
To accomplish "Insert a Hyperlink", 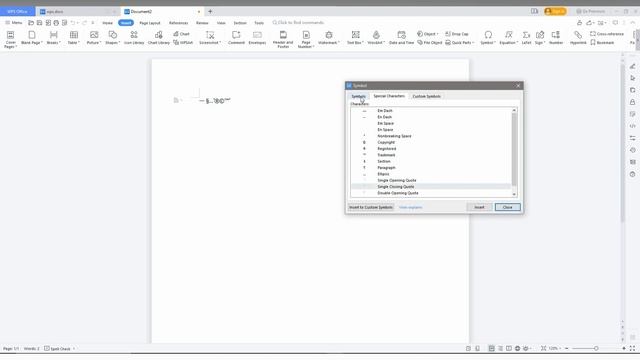I will [578, 38].
